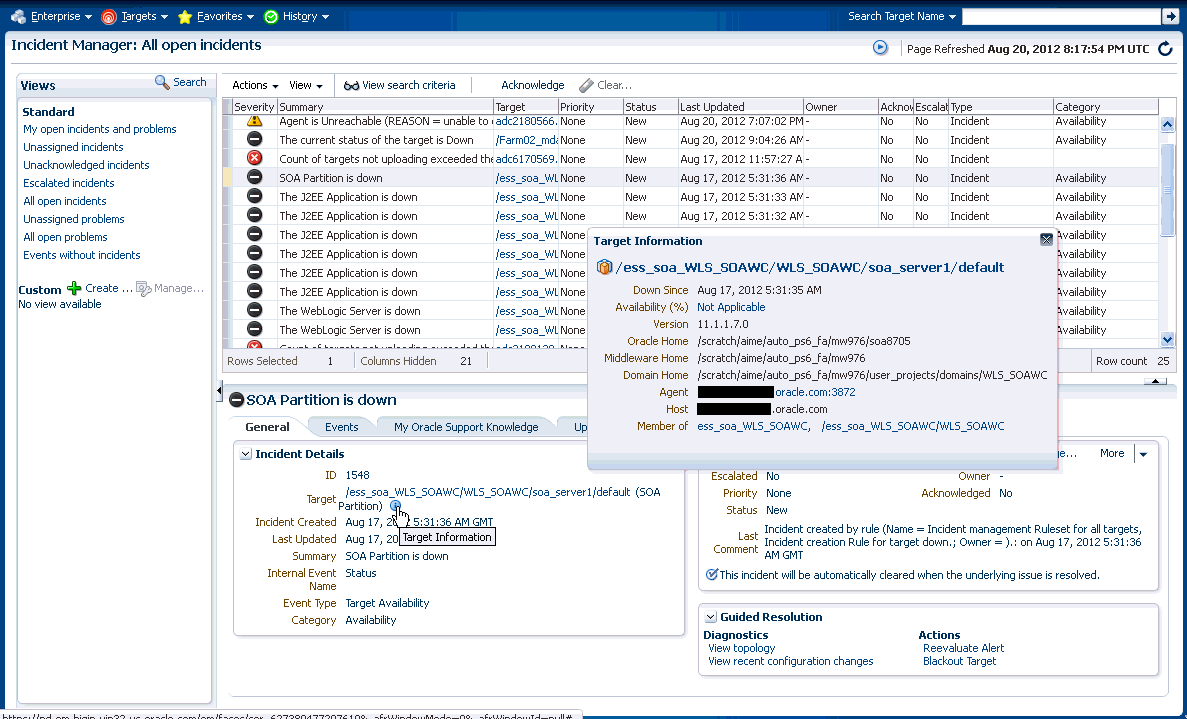Click the green Create custom view icon
The width and height of the screenshot is (1187, 719).
click(x=73, y=288)
